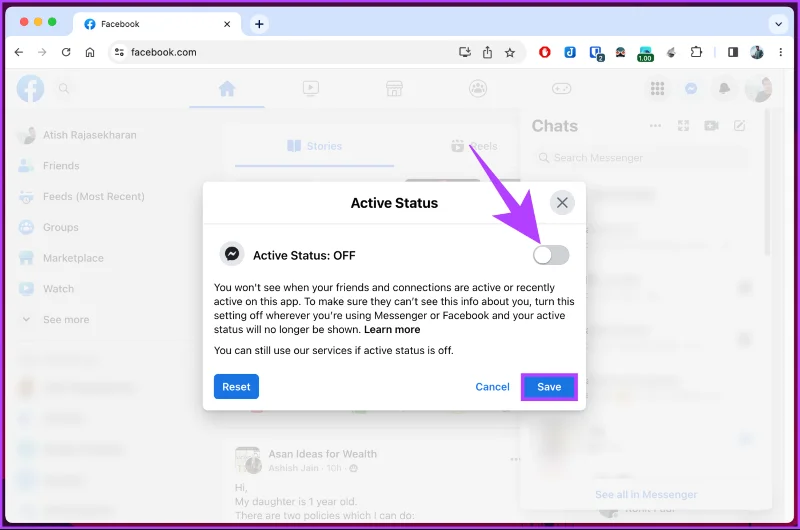Image resolution: width=800 pixels, height=530 pixels.
Task: View site information icon in address bar
Action: pyautogui.click(x=119, y=52)
